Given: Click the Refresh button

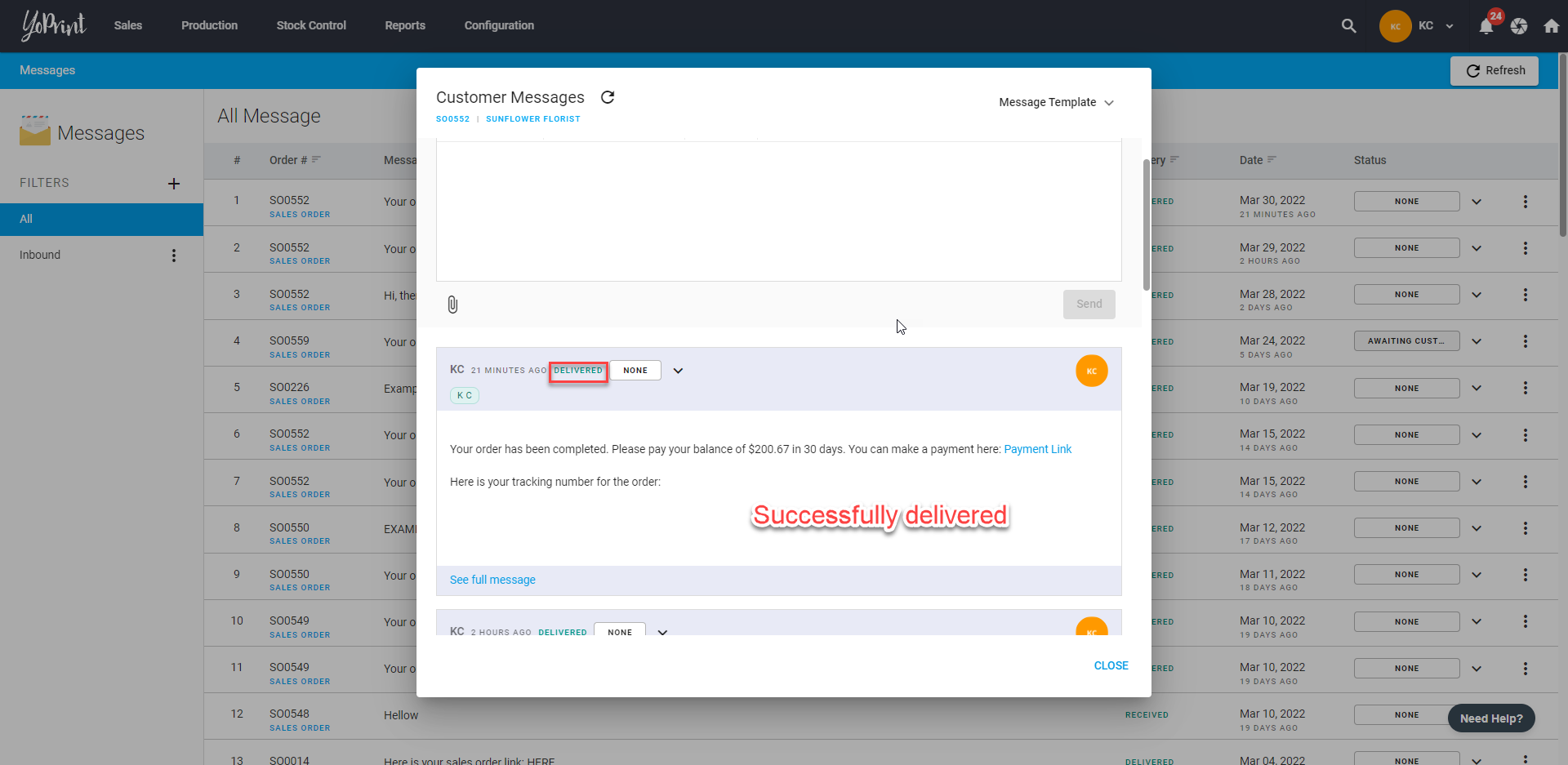Looking at the screenshot, I should (1494, 71).
